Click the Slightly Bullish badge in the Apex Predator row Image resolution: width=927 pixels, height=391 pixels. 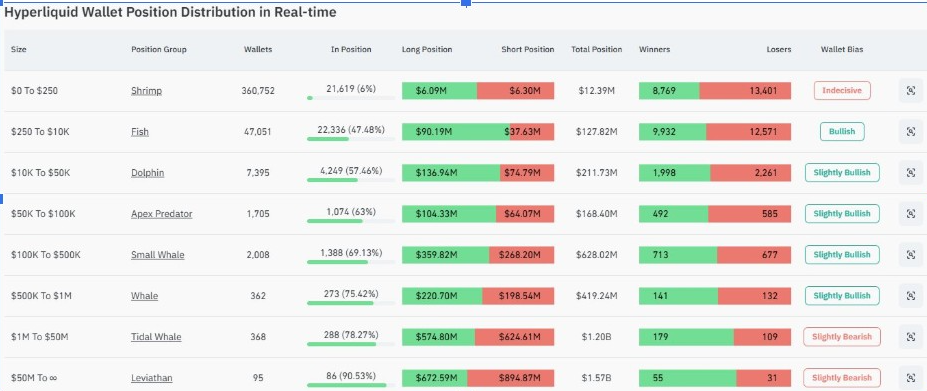tap(842, 214)
